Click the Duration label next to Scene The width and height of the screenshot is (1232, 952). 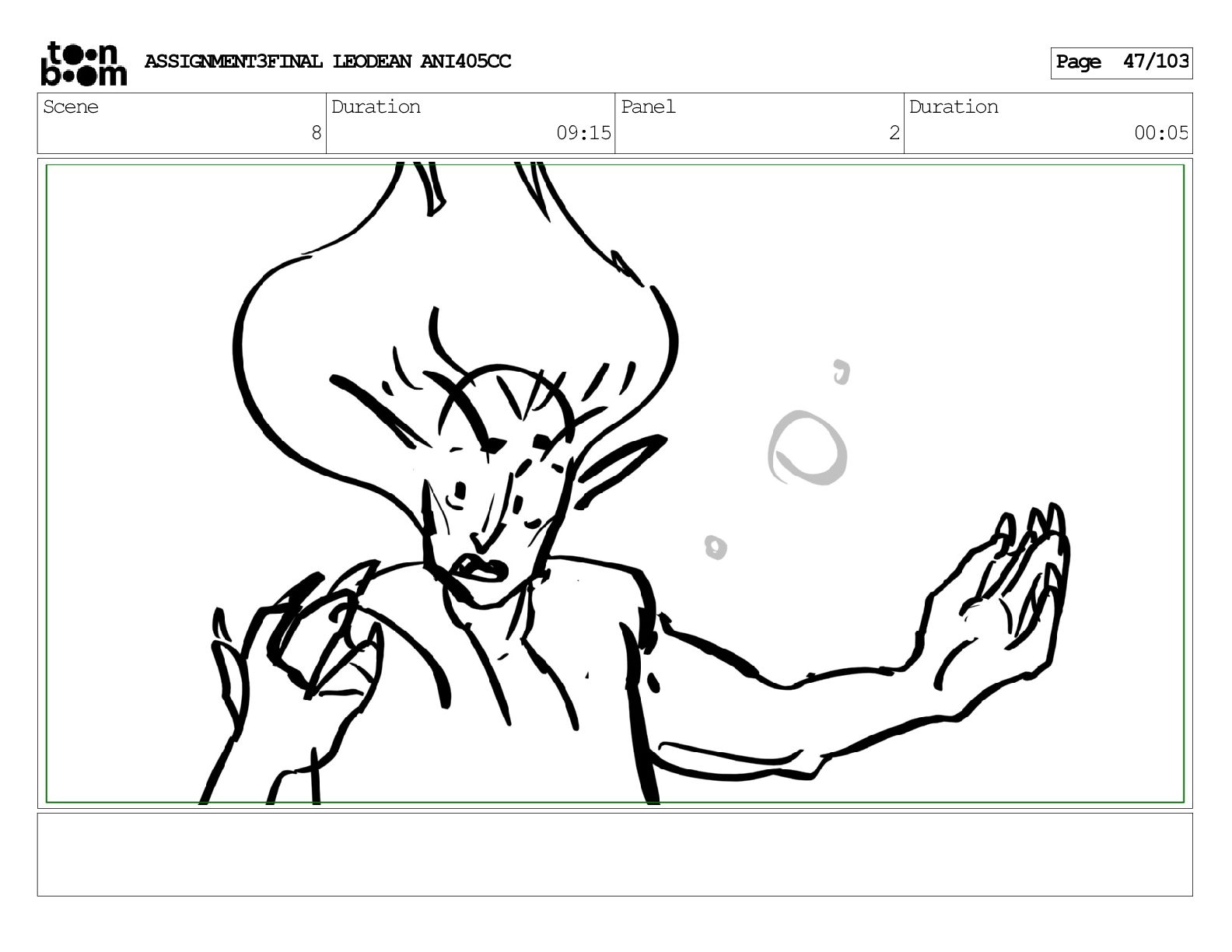coord(376,107)
